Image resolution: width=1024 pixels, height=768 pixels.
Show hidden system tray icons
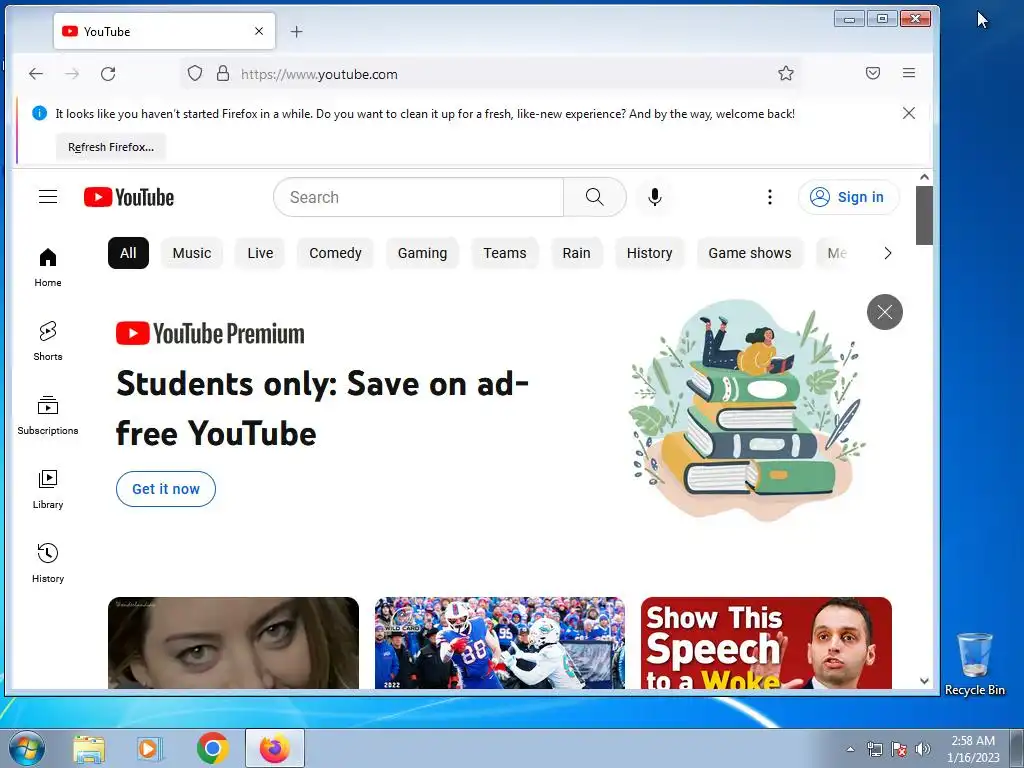(x=850, y=749)
